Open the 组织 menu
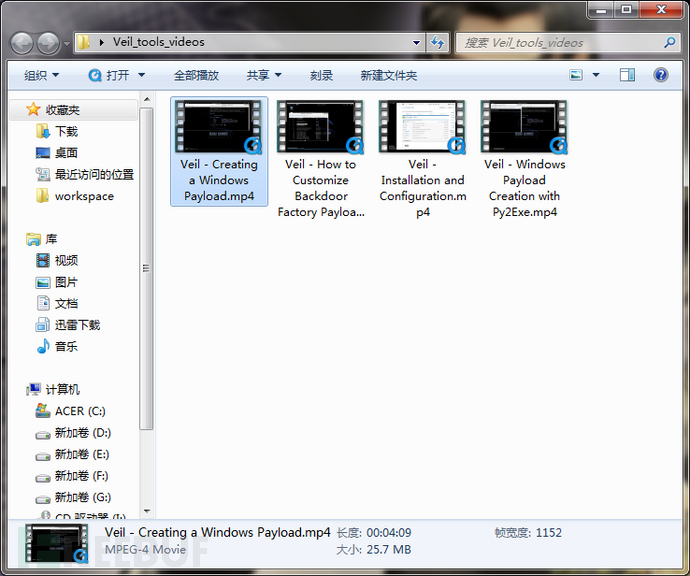The height and width of the screenshot is (576, 690). 41,75
